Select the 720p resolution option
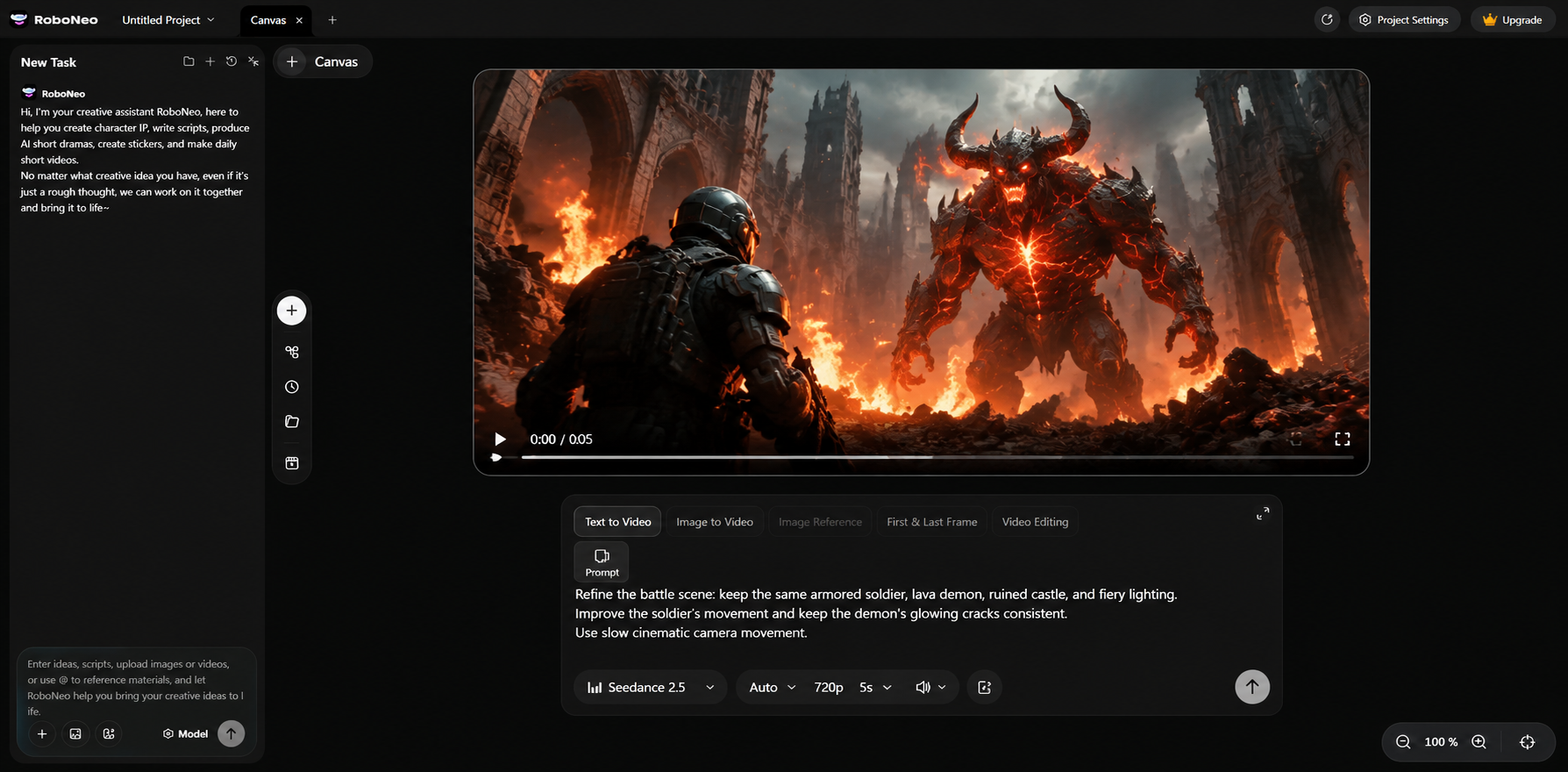This screenshot has width=1568, height=772. 829,688
